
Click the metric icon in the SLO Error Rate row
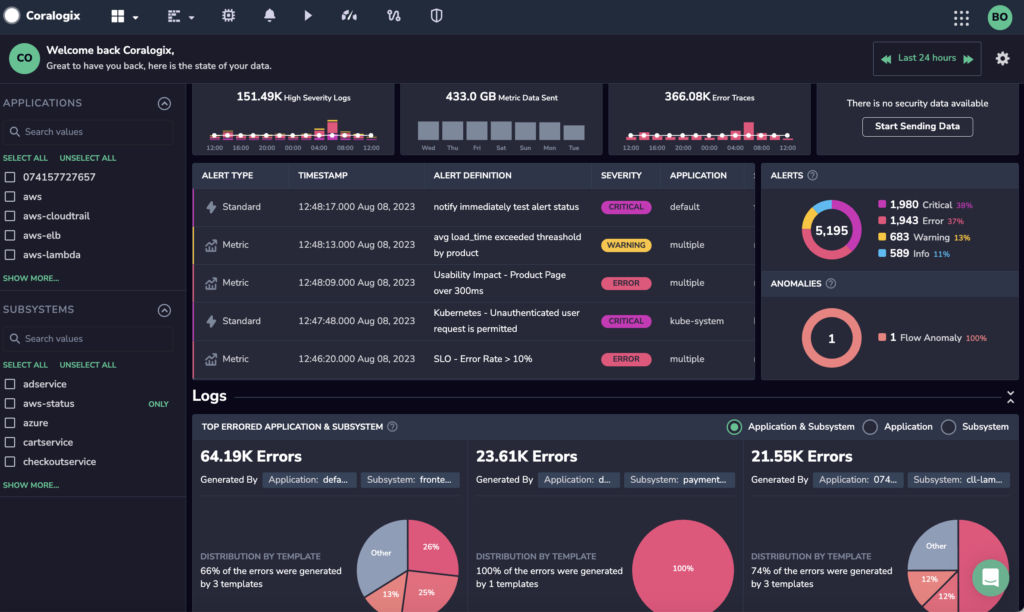(211, 359)
